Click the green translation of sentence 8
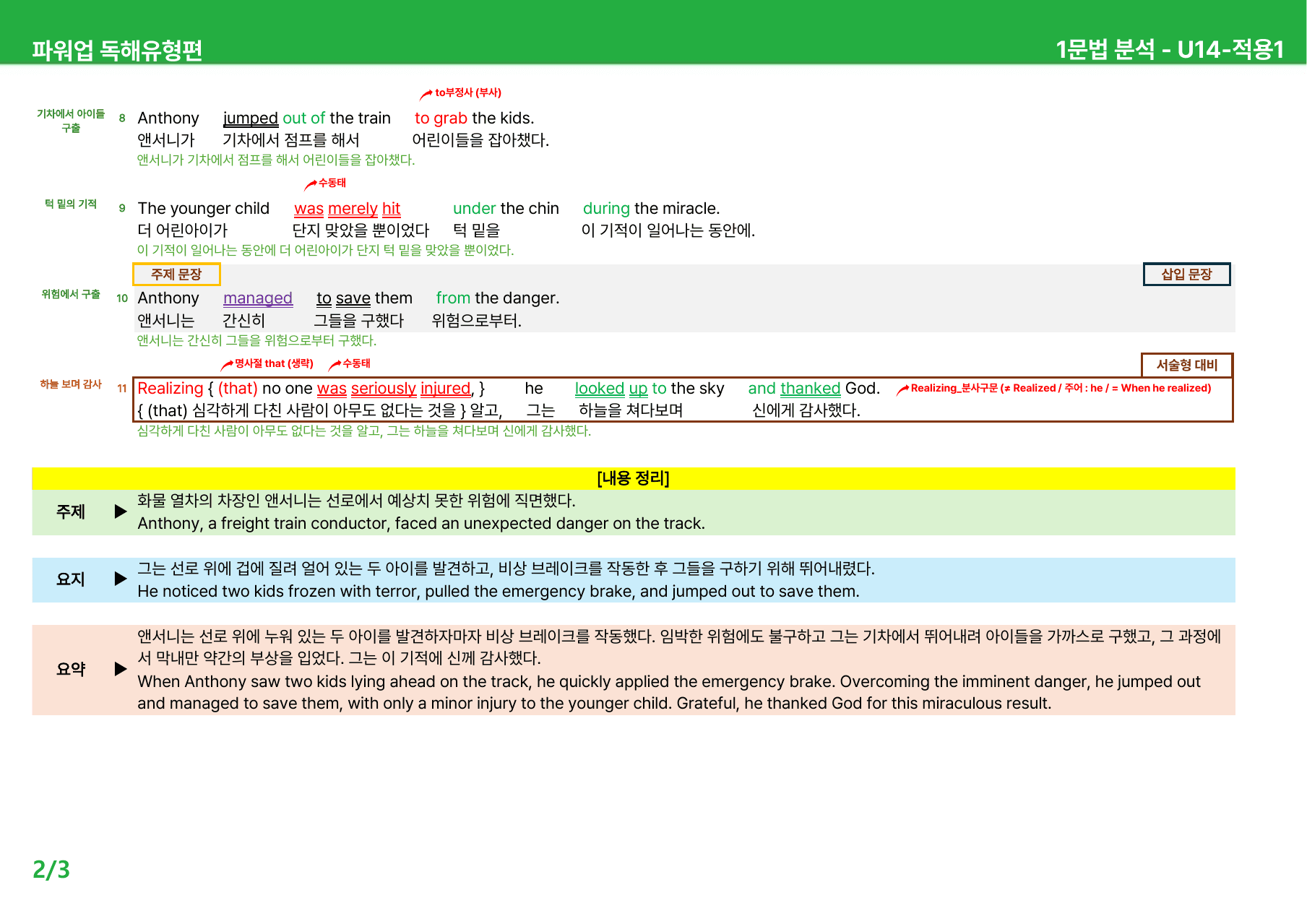This screenshot has width=1307, height=924. [276, 160]
